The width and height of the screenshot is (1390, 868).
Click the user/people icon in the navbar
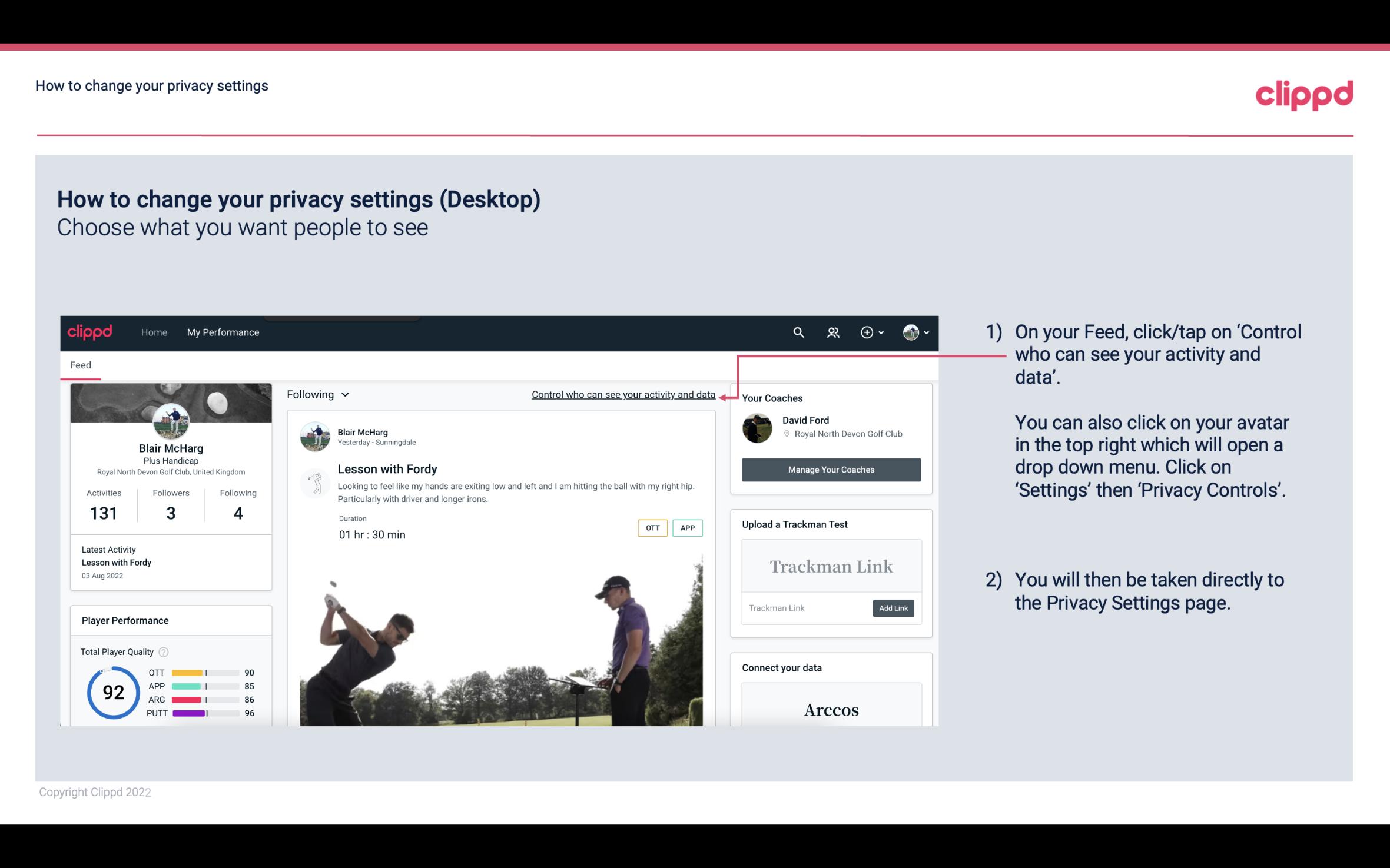click(x=833, y=332)
